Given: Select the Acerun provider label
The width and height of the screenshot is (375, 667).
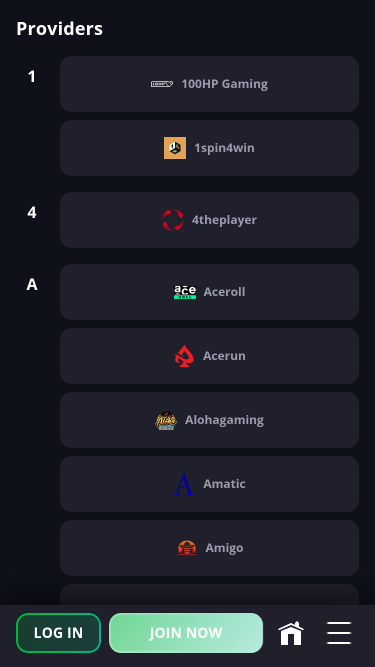Looking at the screenshot, I should [224, 356].
